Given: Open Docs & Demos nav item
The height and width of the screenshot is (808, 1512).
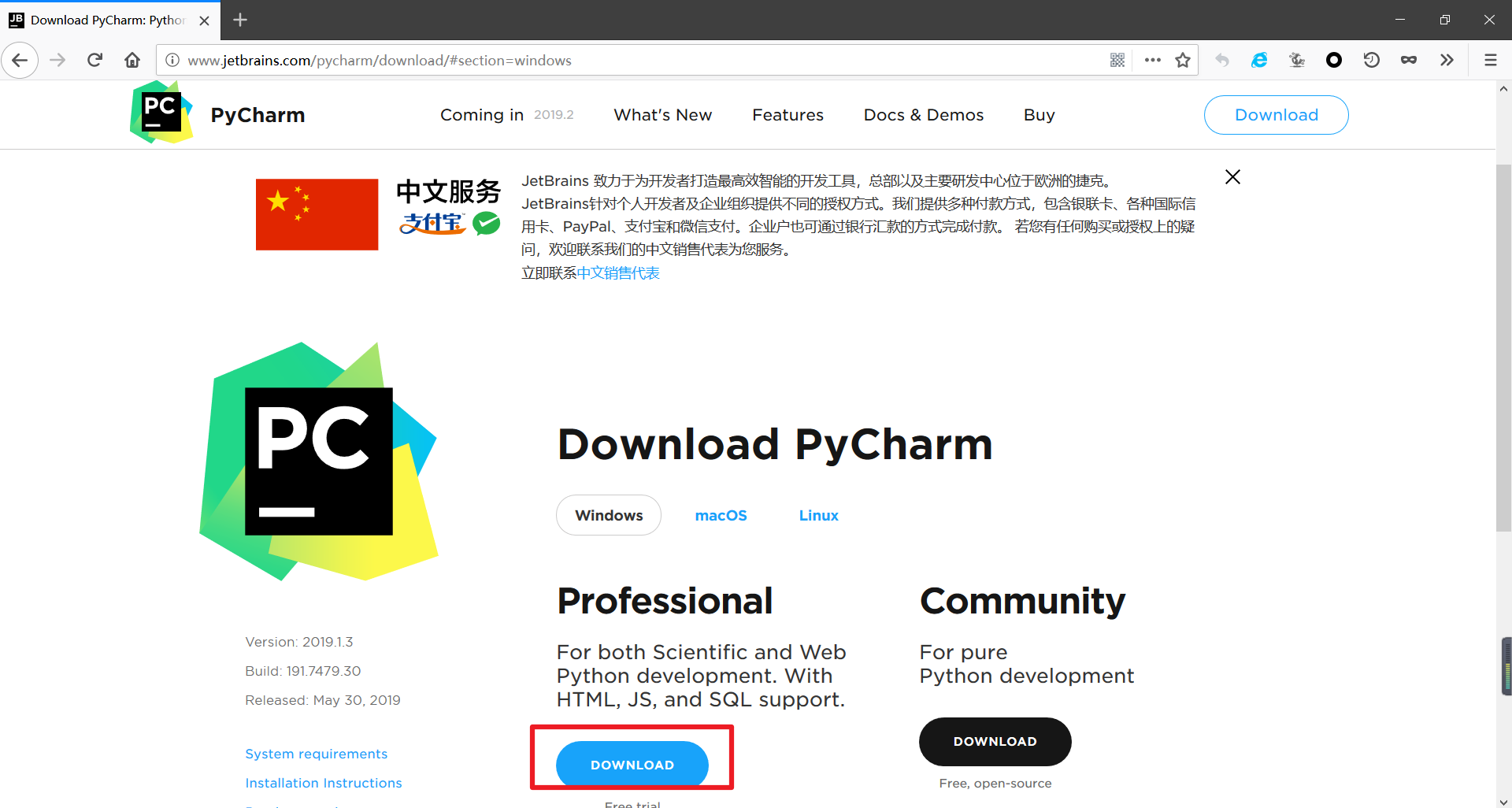Looking at the screenshot, I should (924, 115).
